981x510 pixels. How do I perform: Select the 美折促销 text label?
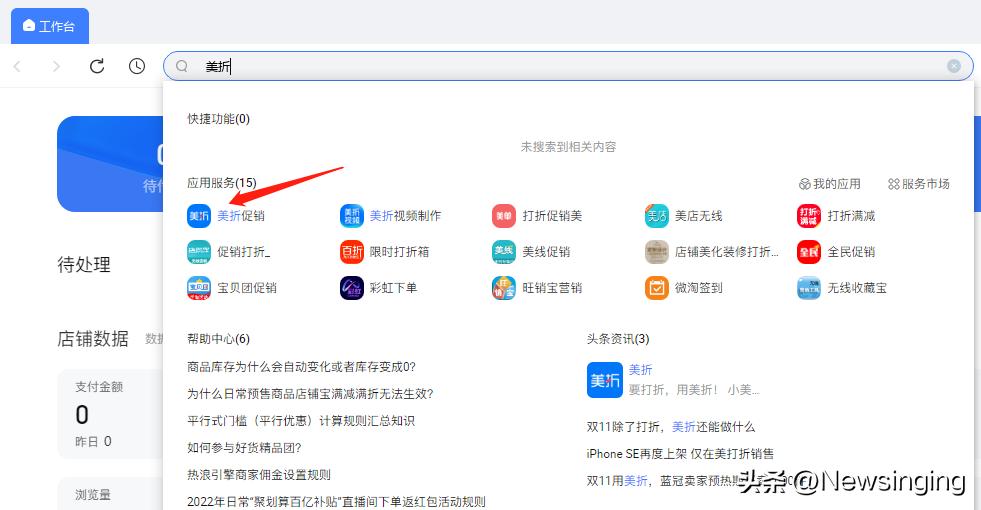241,216
